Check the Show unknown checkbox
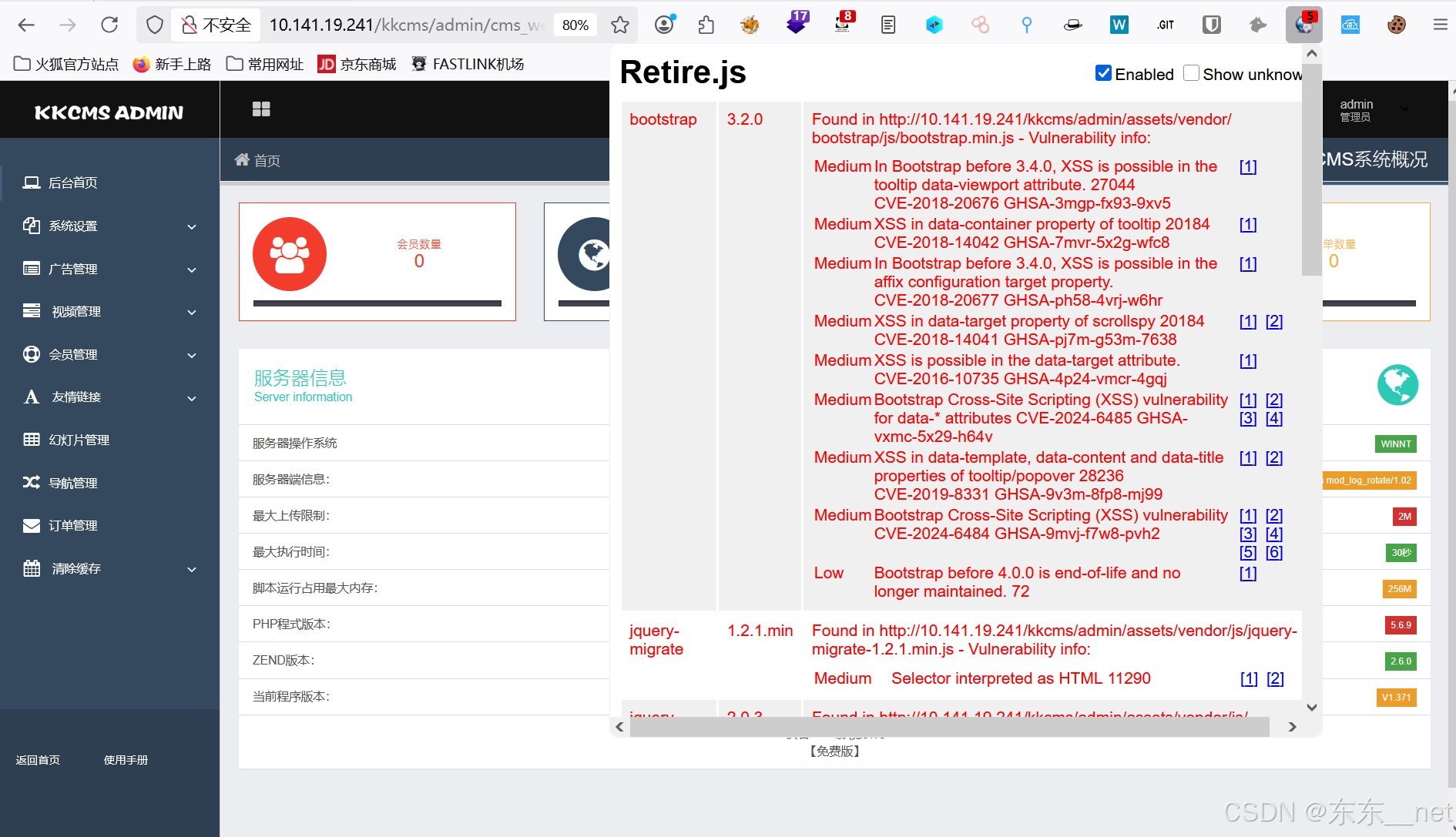This screenshot has width=1456, height=837. pos(1191,73)
